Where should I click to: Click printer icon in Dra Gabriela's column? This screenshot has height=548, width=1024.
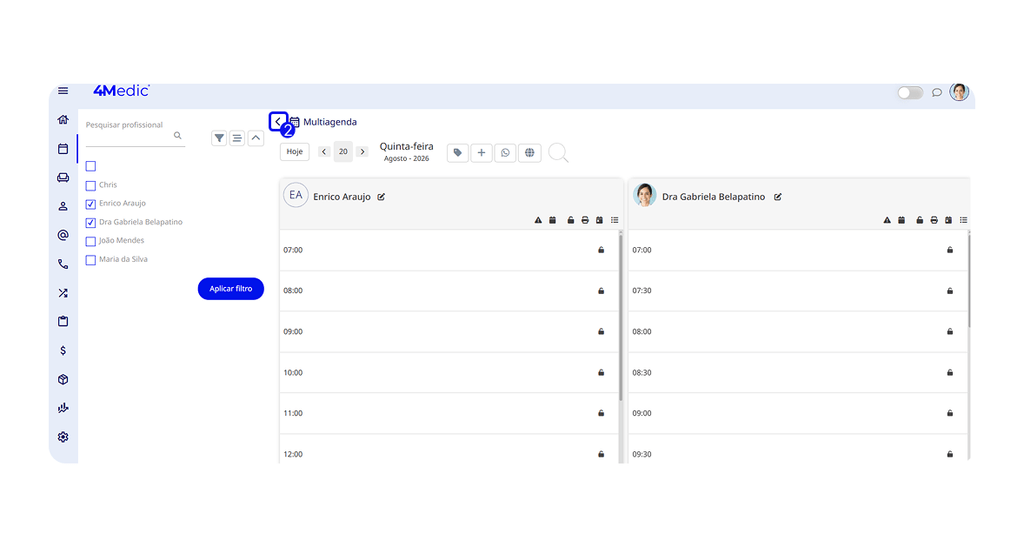934,220
